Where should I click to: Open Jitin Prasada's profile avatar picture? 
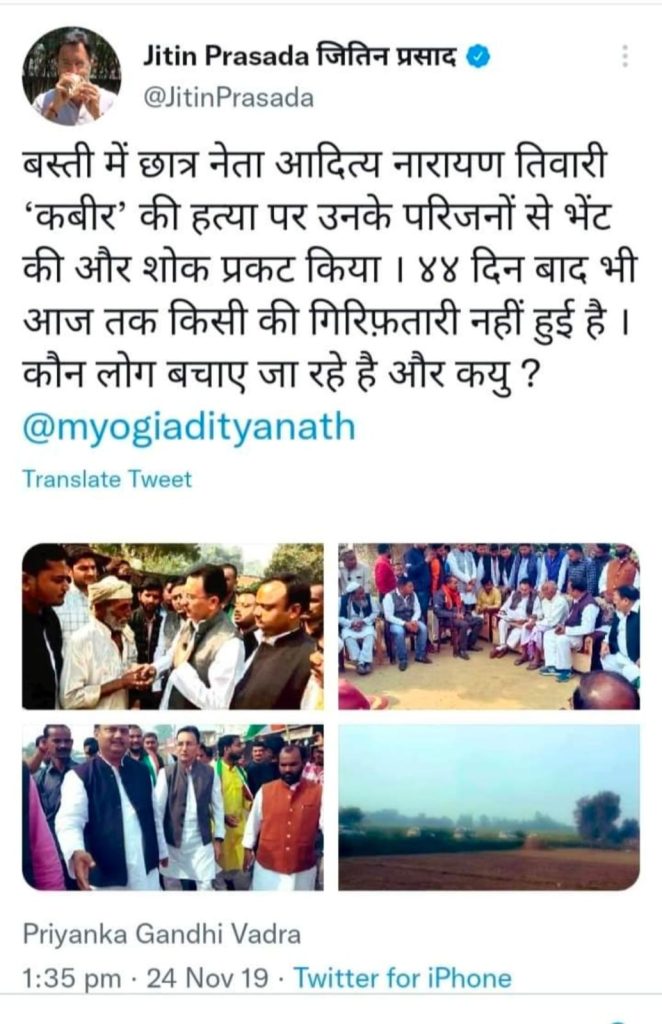point(72,76)
